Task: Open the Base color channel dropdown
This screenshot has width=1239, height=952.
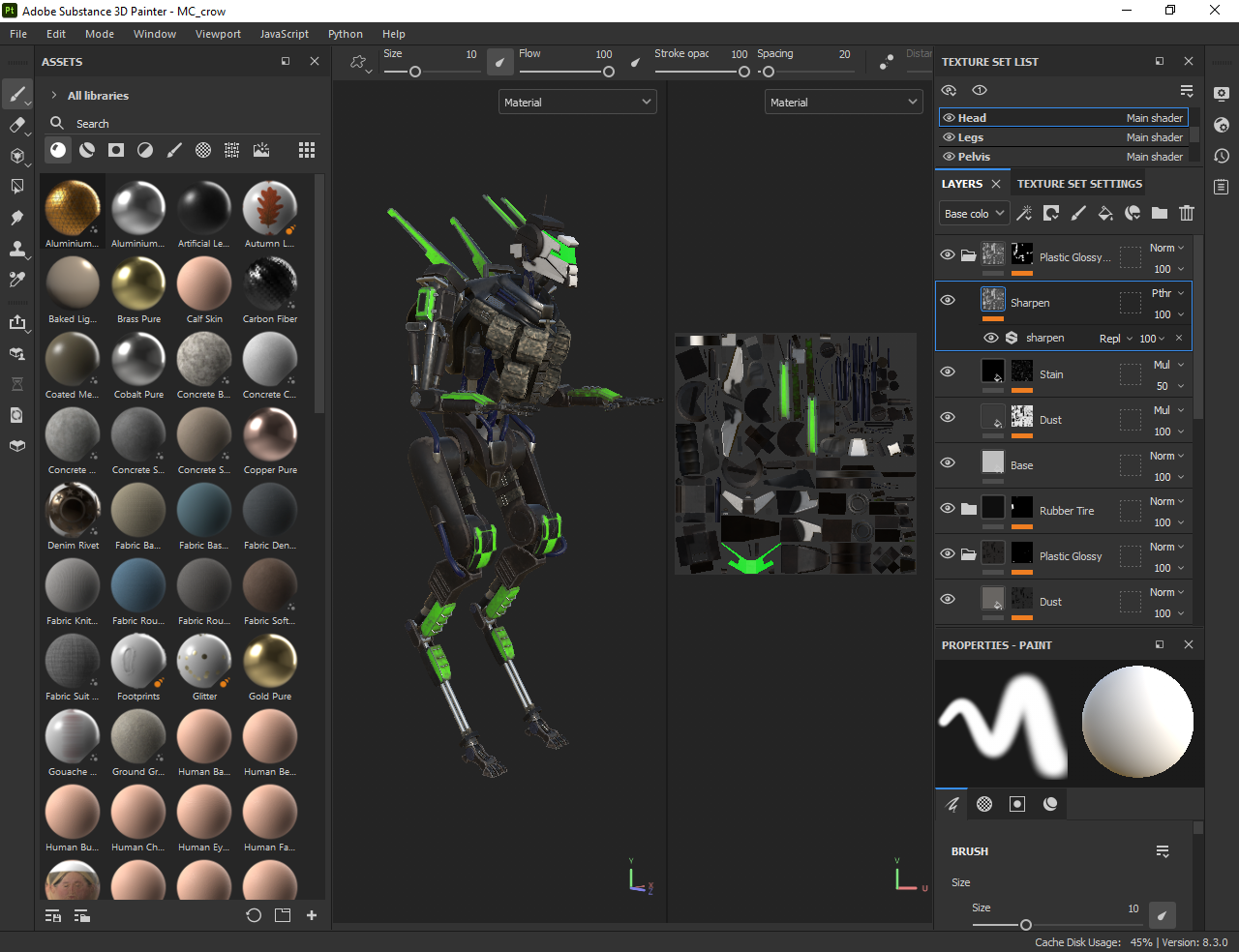Action: [x=975, y=214]
